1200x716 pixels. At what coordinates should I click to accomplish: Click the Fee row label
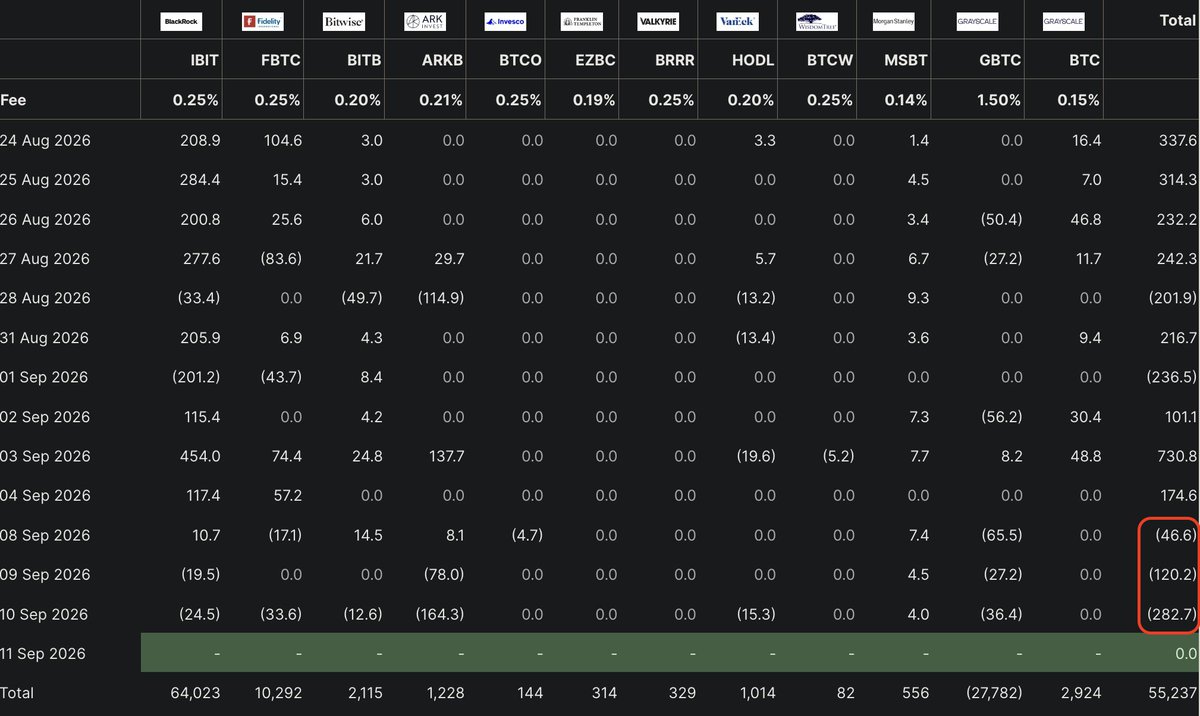13,100
